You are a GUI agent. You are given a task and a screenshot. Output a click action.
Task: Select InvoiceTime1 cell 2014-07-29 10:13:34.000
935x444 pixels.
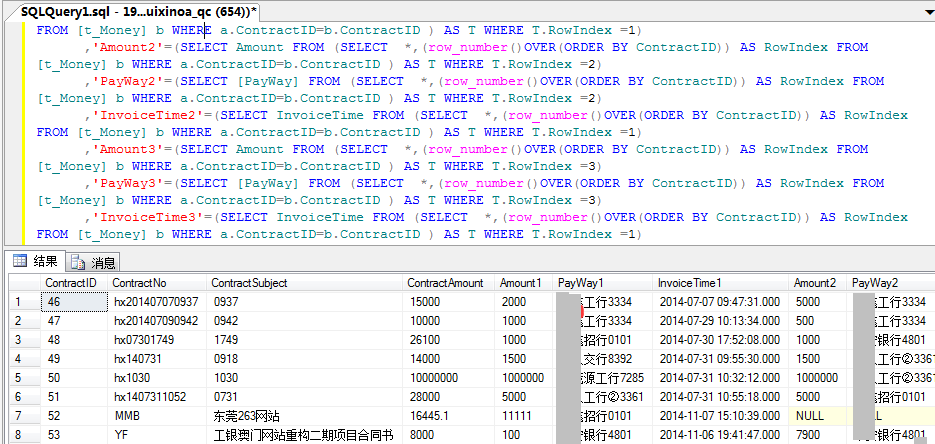[x=721, y=321]
